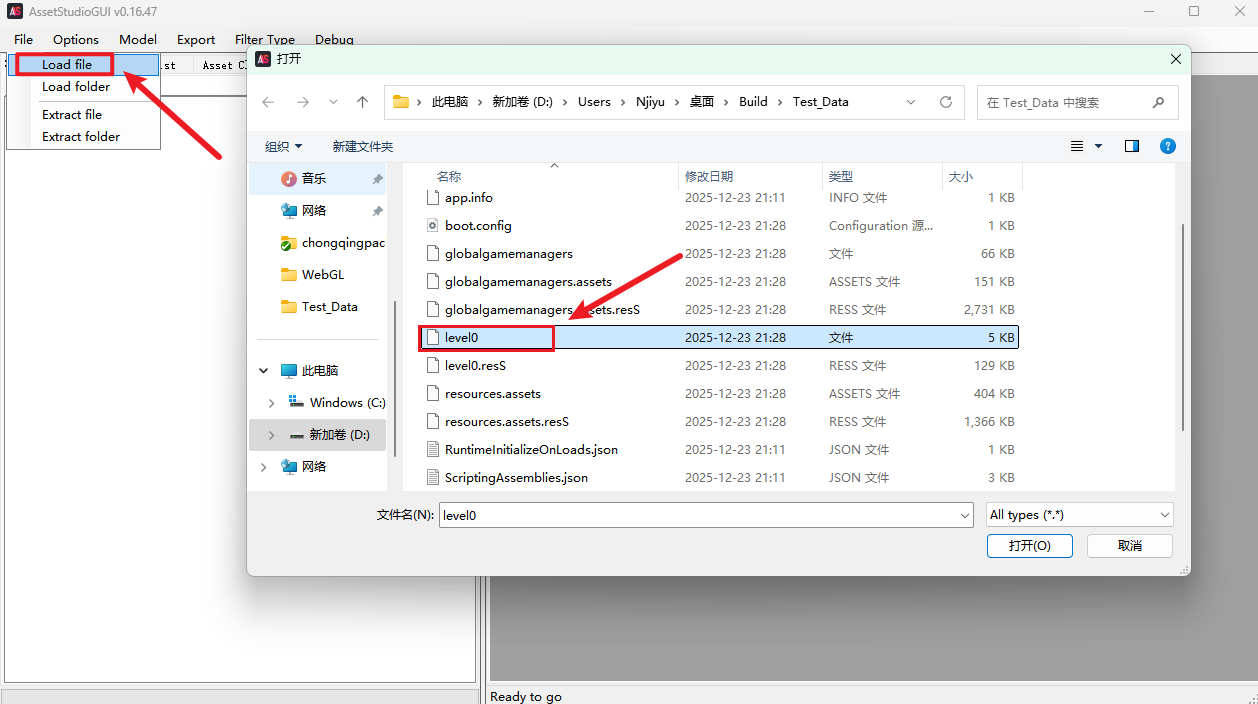Select the app.info file

tap(468, 197)
